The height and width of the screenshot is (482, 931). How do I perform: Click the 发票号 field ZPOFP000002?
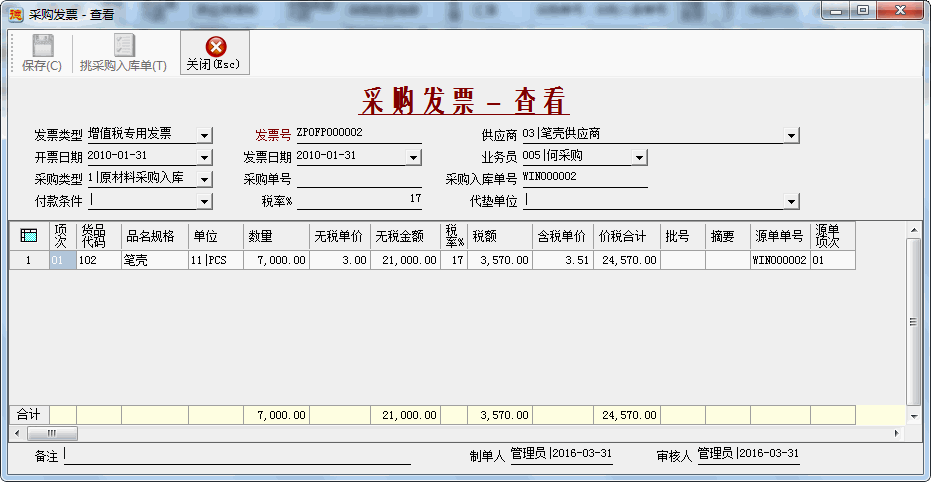click(359, 134)
